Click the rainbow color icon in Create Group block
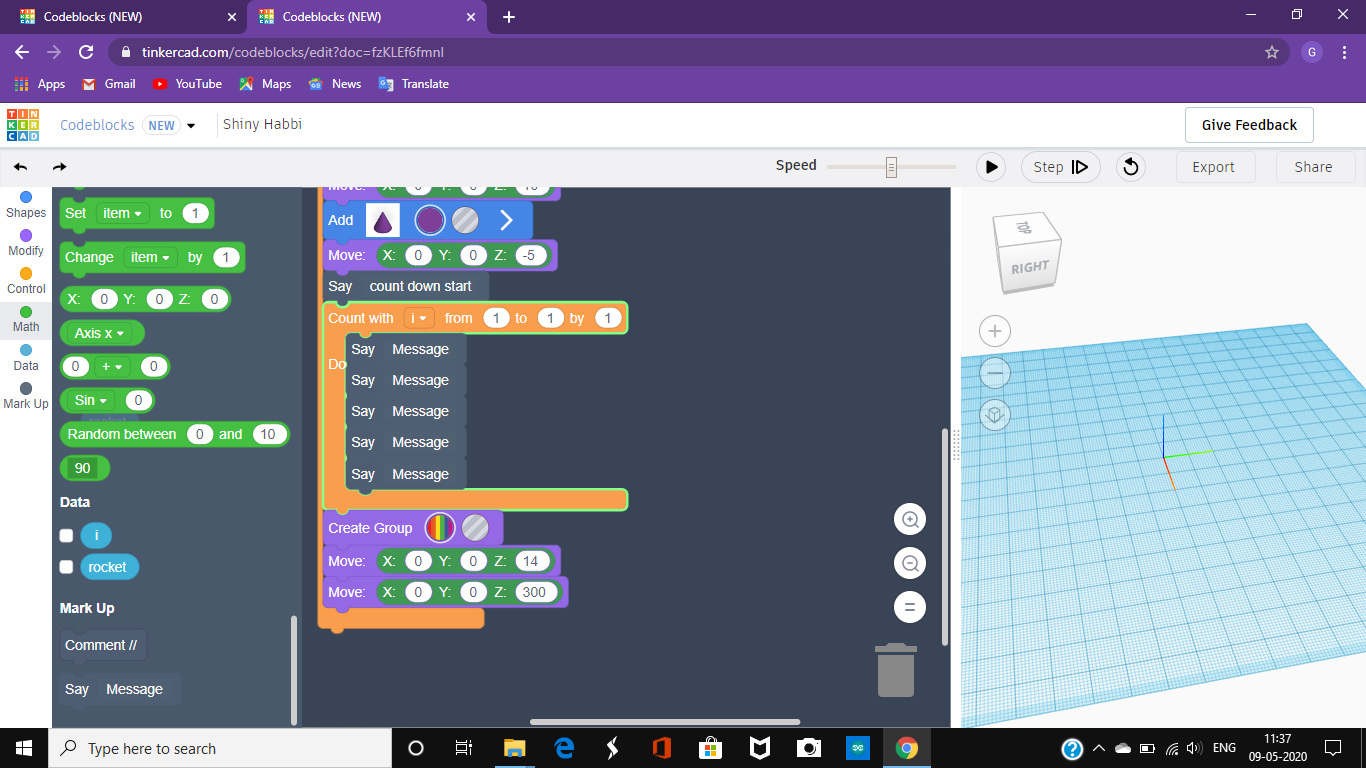This screenshot has height=768, width=1366. pyautogui.click(x=440, y=528)
